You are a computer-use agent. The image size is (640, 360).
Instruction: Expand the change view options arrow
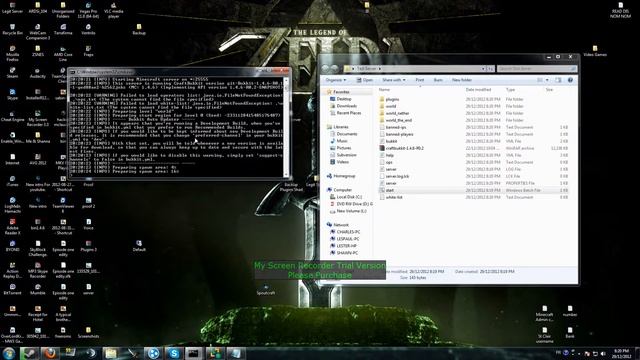(547, 80)
